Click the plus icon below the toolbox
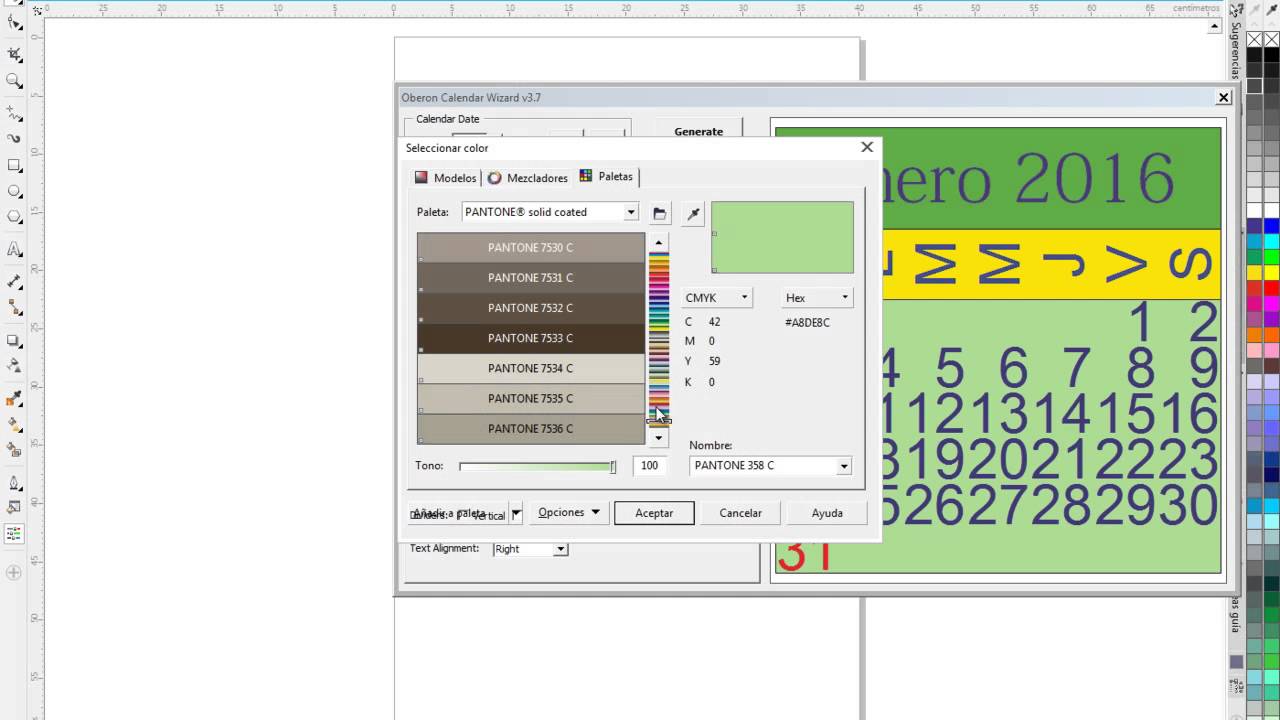Viewport: 1280px width, 720px height. tap(14, 573)
